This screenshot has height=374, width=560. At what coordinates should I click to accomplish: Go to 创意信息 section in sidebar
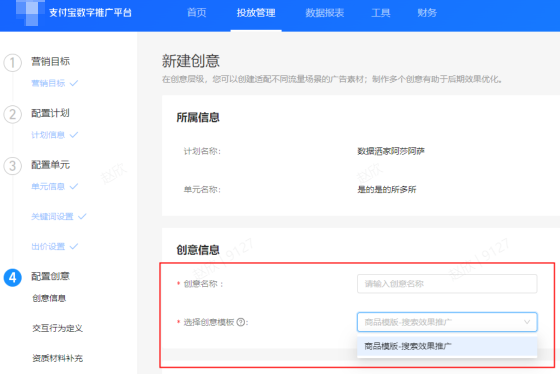49,298
